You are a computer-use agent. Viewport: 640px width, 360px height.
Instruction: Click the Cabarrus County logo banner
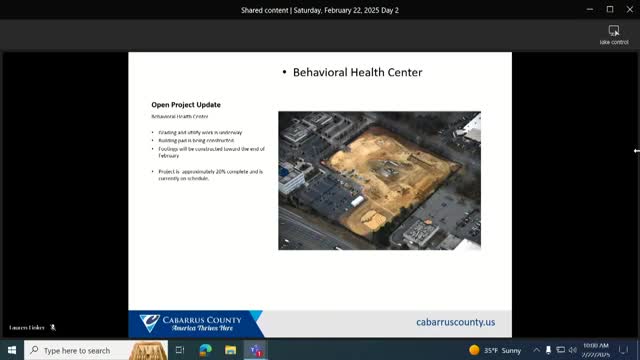196,324
